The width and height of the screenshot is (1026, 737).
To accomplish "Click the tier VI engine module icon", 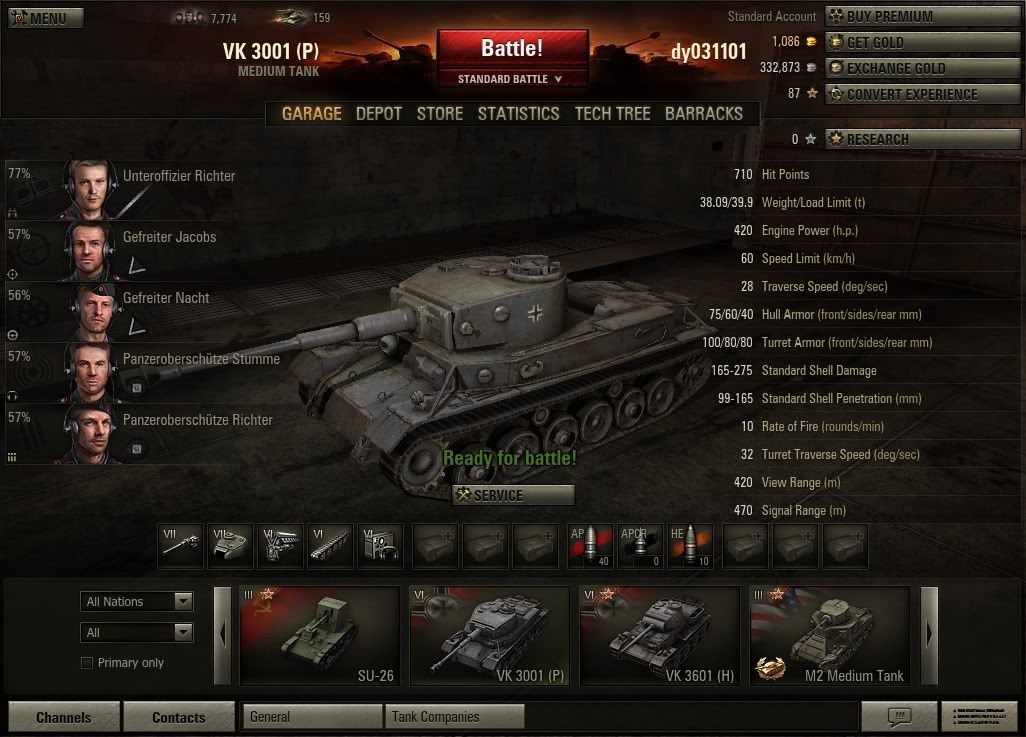I will 281,546.
